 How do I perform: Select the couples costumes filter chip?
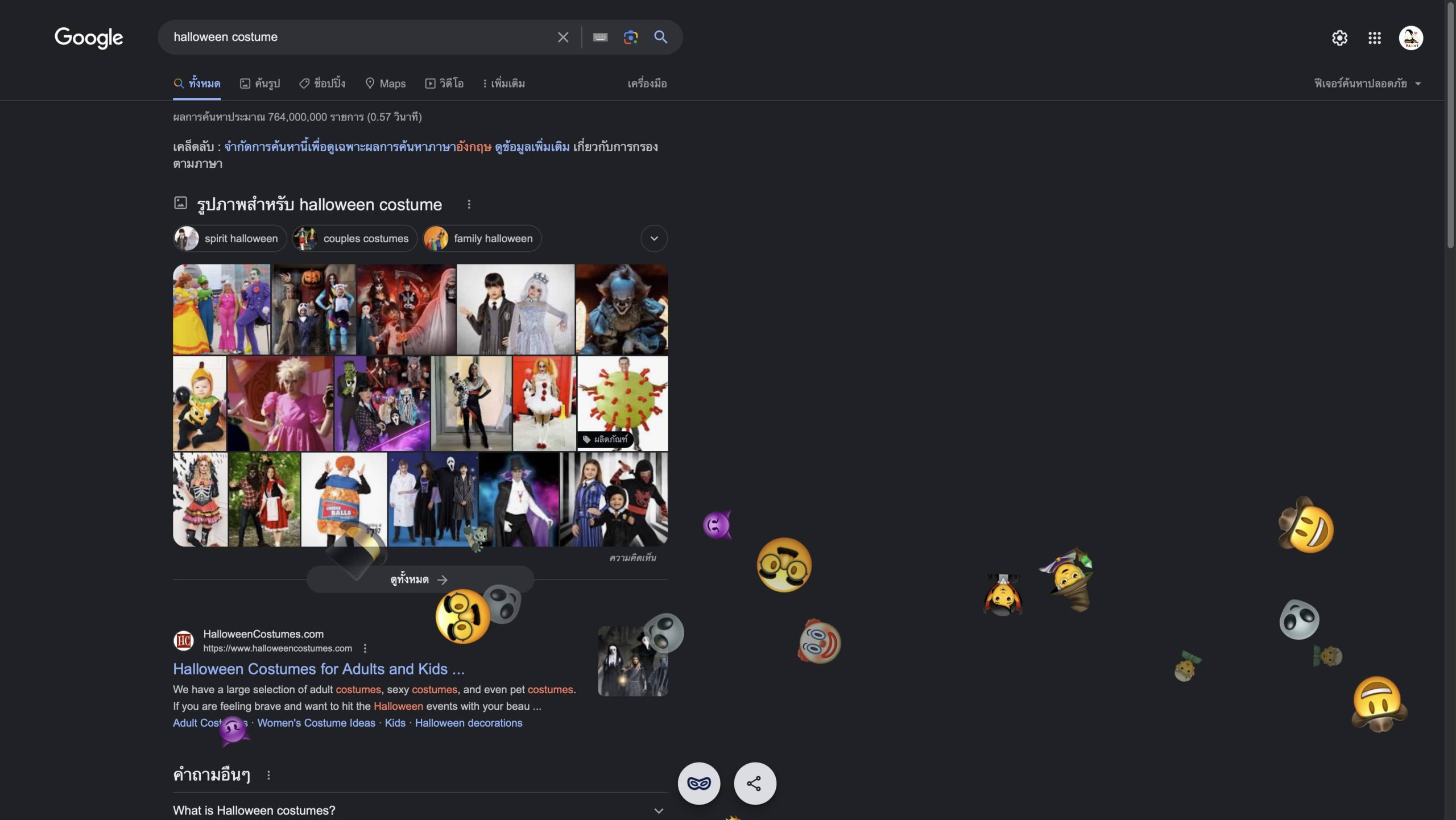(x=355, y=239)
